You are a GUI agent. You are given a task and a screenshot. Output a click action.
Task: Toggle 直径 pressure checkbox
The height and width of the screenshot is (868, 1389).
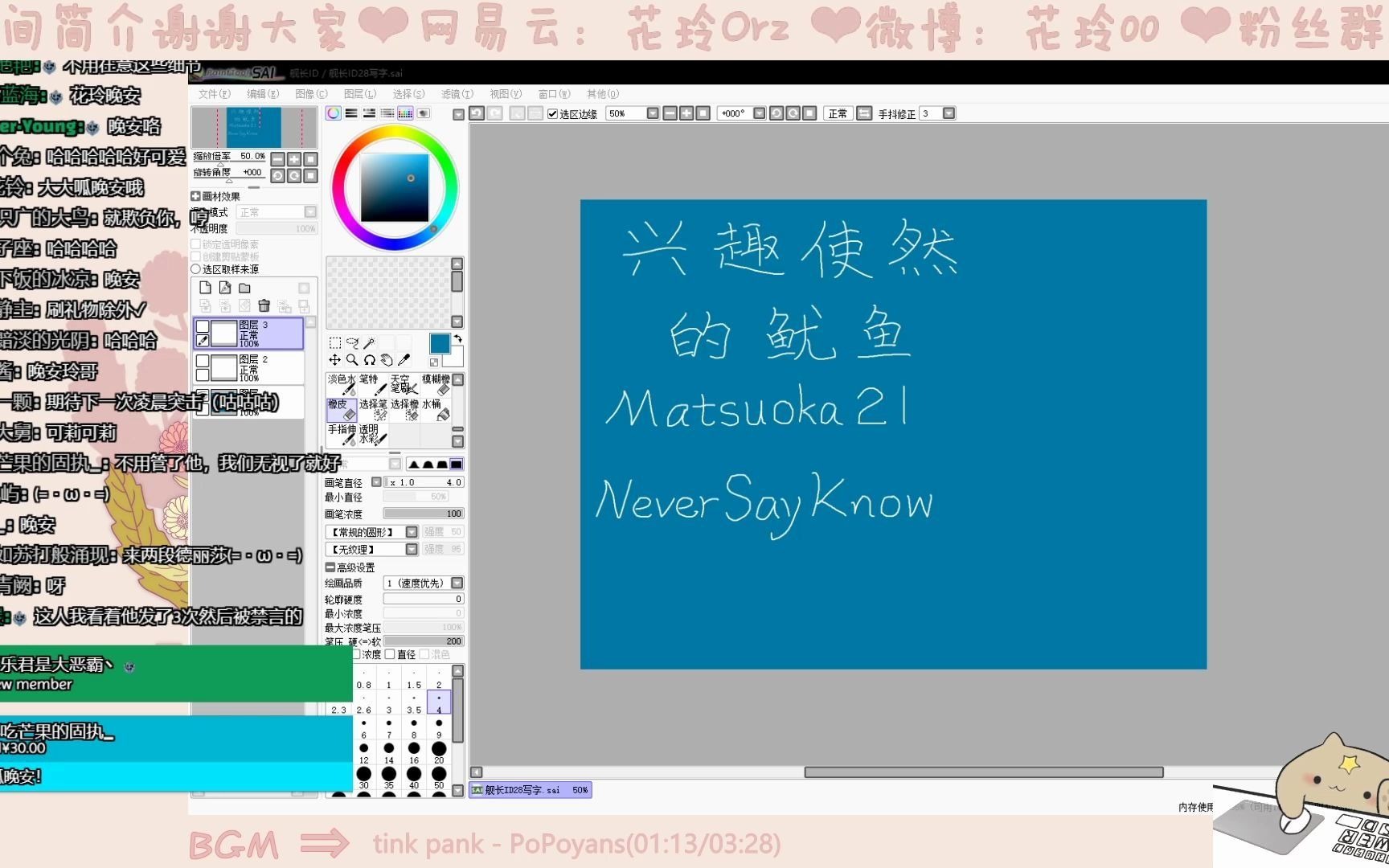point(390,654)
